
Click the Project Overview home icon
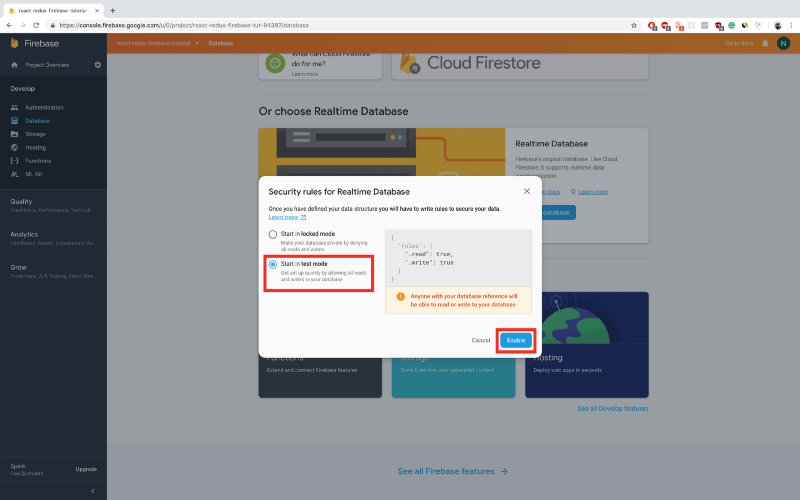[x=14, y=65]
